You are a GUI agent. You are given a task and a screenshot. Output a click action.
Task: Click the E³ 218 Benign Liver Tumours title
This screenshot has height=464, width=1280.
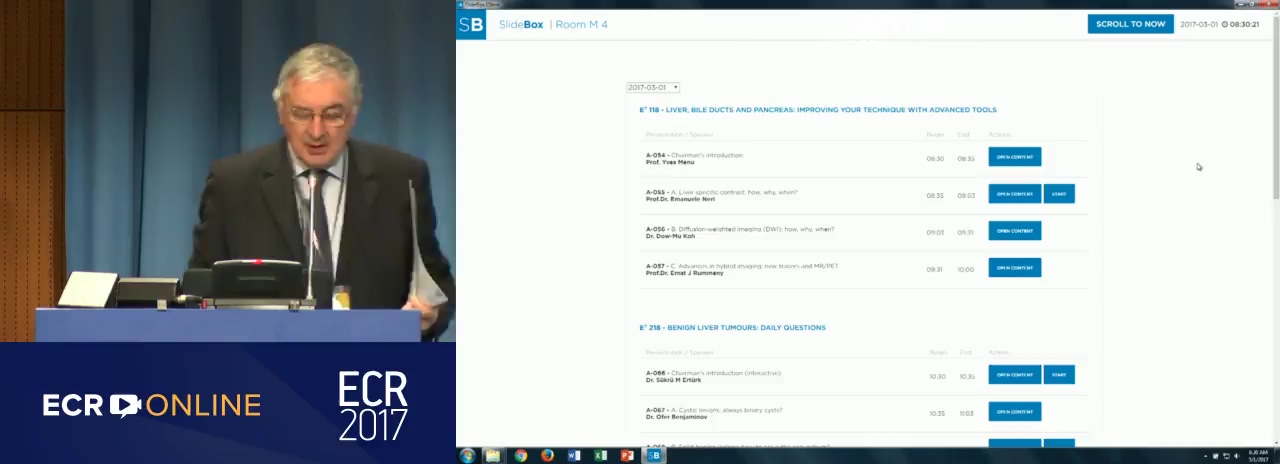(x=732, y=328)
